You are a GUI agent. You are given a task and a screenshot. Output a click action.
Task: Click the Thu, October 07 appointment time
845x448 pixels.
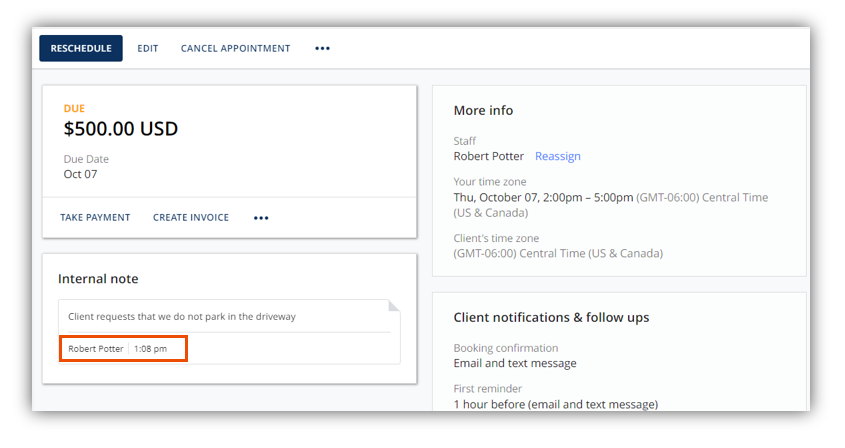click(543, 197)
